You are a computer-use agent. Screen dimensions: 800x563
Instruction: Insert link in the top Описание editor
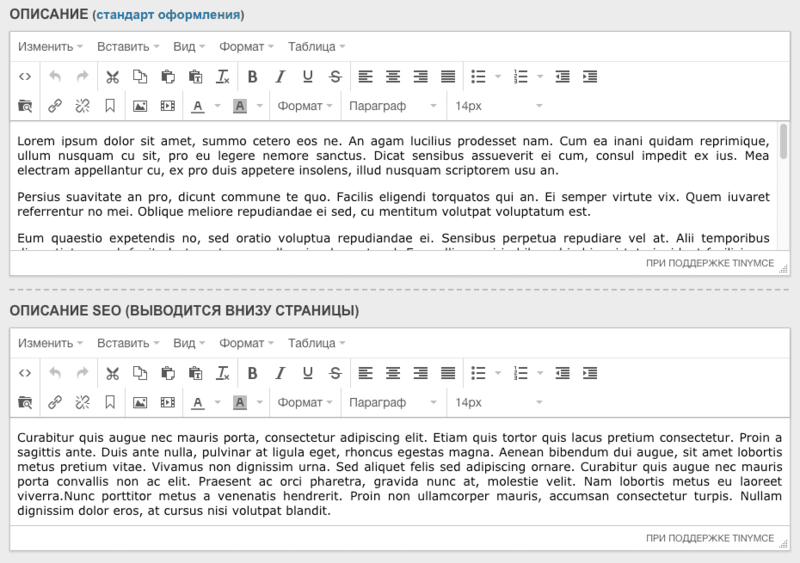(x=55, y=106)
